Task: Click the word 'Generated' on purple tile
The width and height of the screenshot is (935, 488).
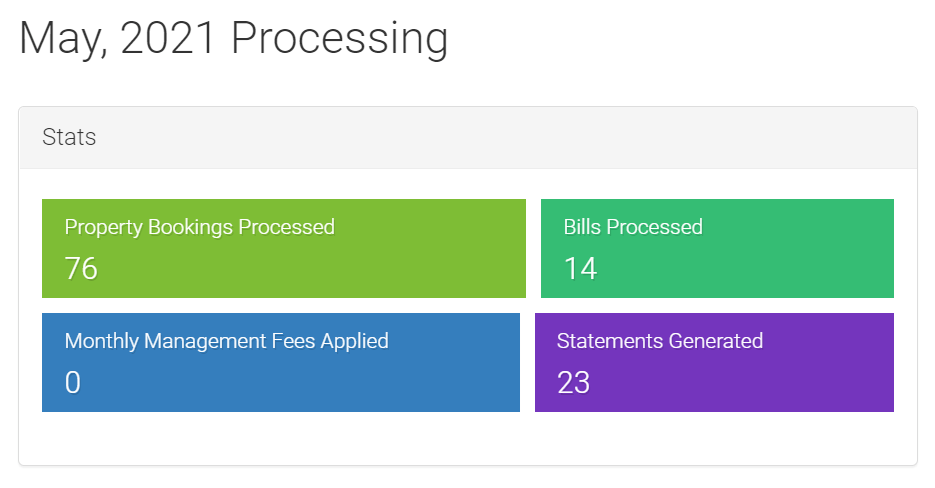Action: (x=716, y=341)
